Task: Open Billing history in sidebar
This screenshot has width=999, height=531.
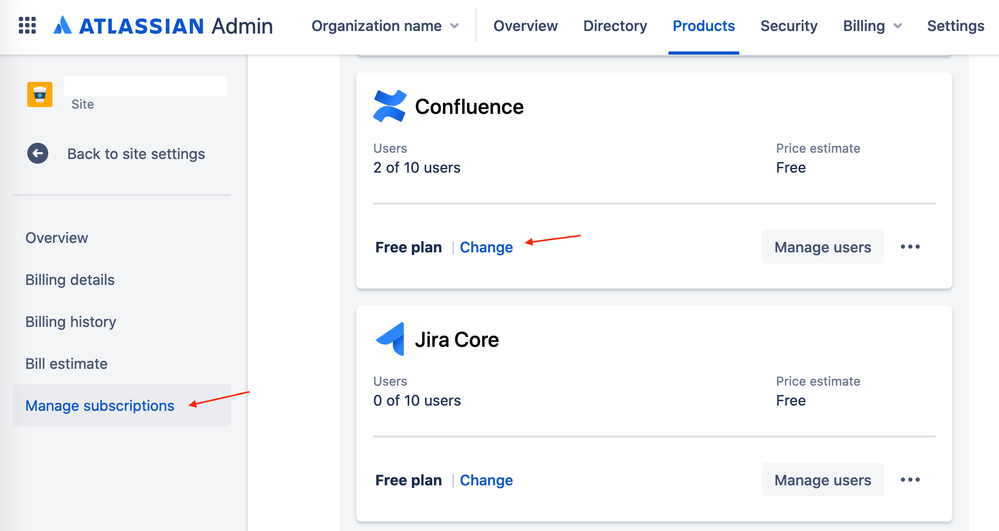Action: 71,321
